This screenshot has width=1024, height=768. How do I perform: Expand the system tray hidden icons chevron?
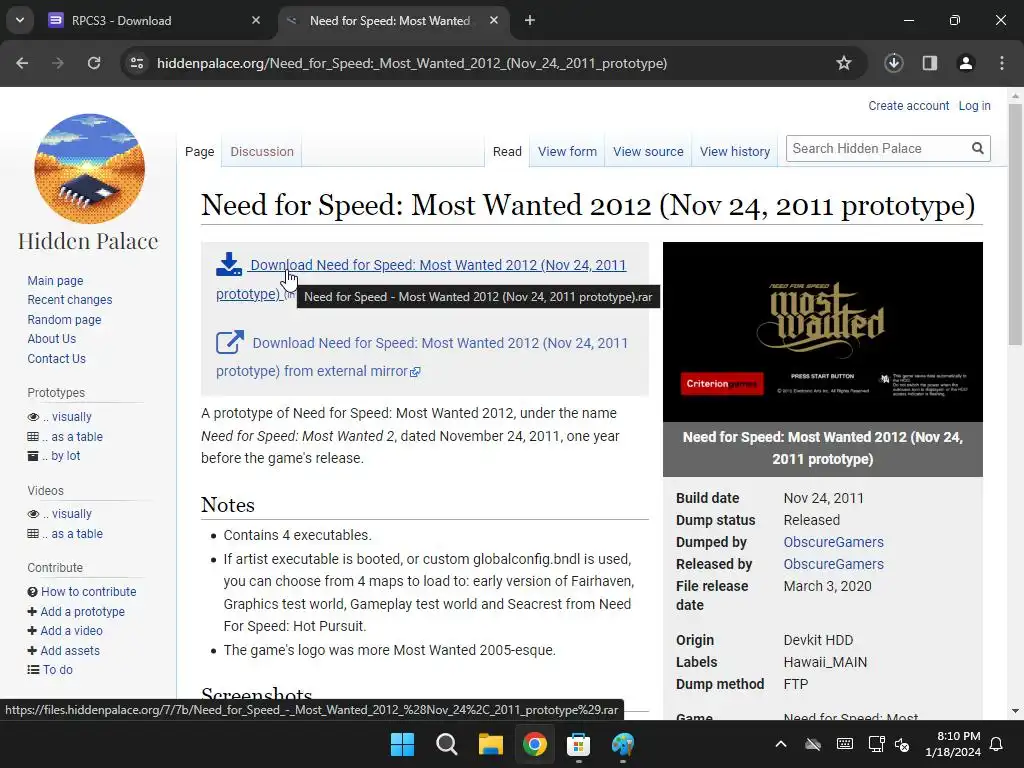click(780, 744)
